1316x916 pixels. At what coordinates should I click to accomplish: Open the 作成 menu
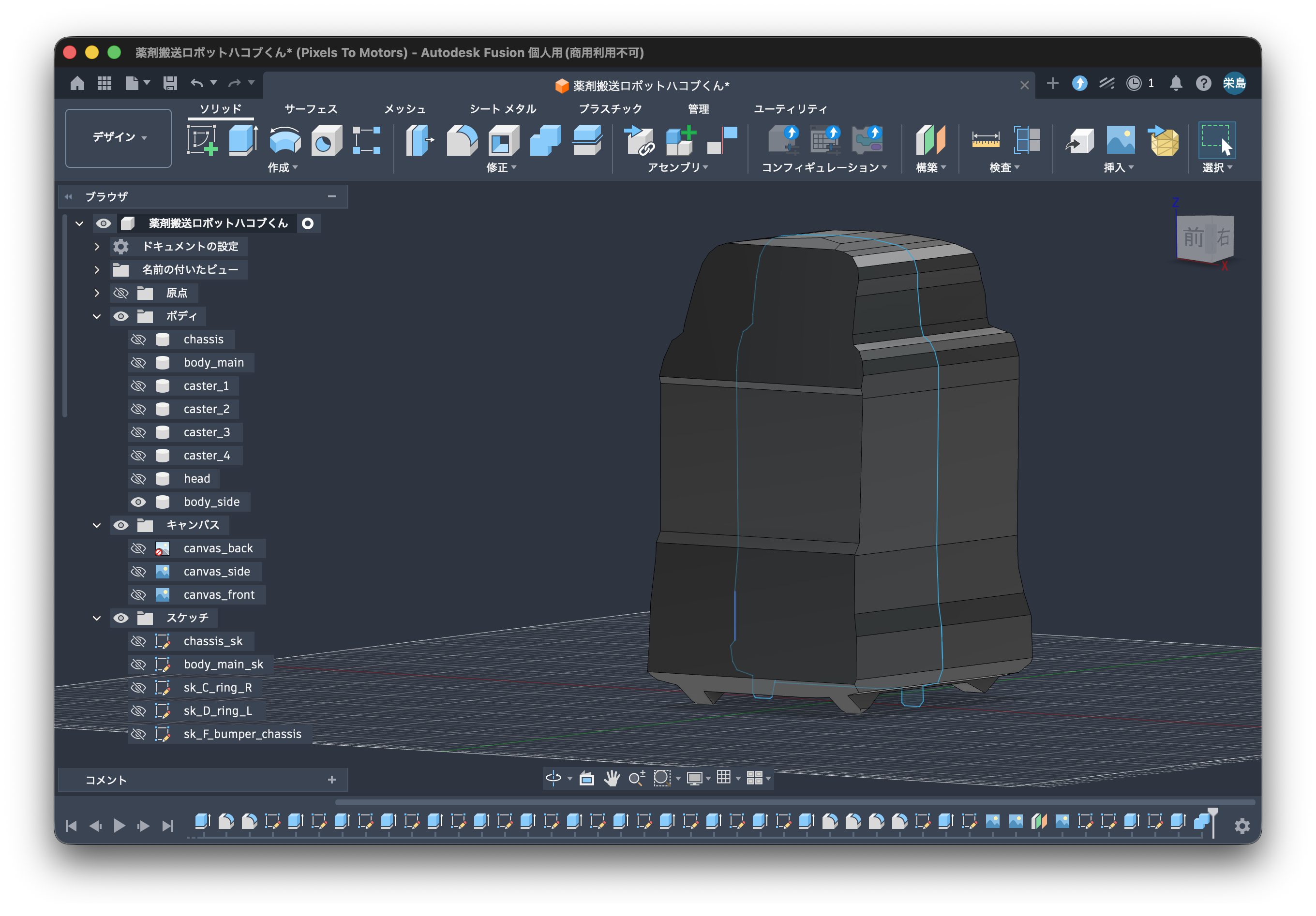coord(283,167)
